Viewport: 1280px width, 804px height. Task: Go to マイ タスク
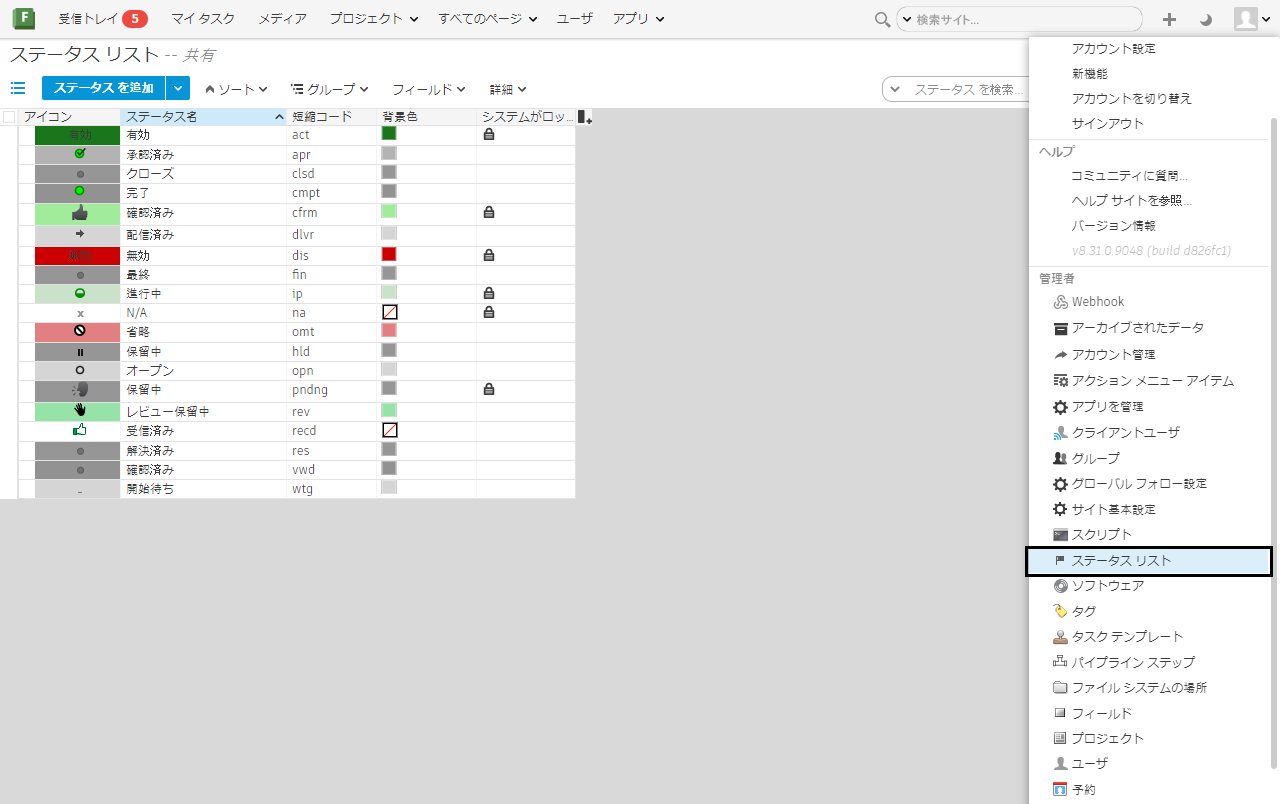coord(203,19)
